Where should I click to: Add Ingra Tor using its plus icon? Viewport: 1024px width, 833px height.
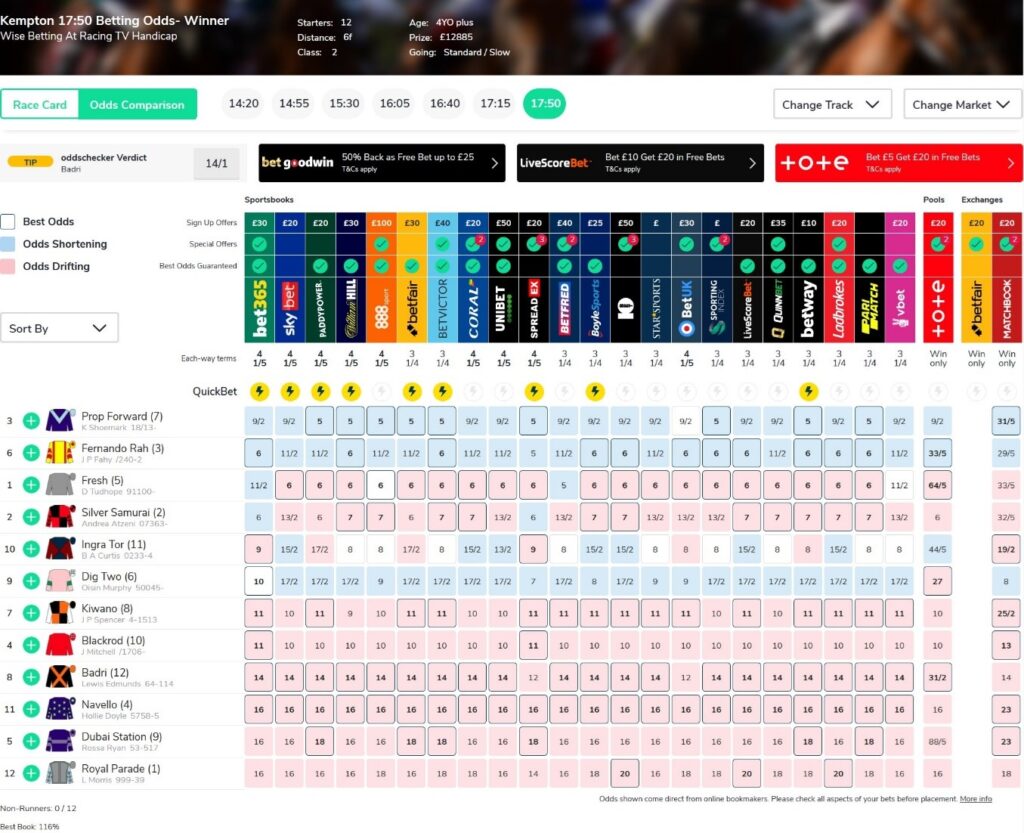[31, 549]
